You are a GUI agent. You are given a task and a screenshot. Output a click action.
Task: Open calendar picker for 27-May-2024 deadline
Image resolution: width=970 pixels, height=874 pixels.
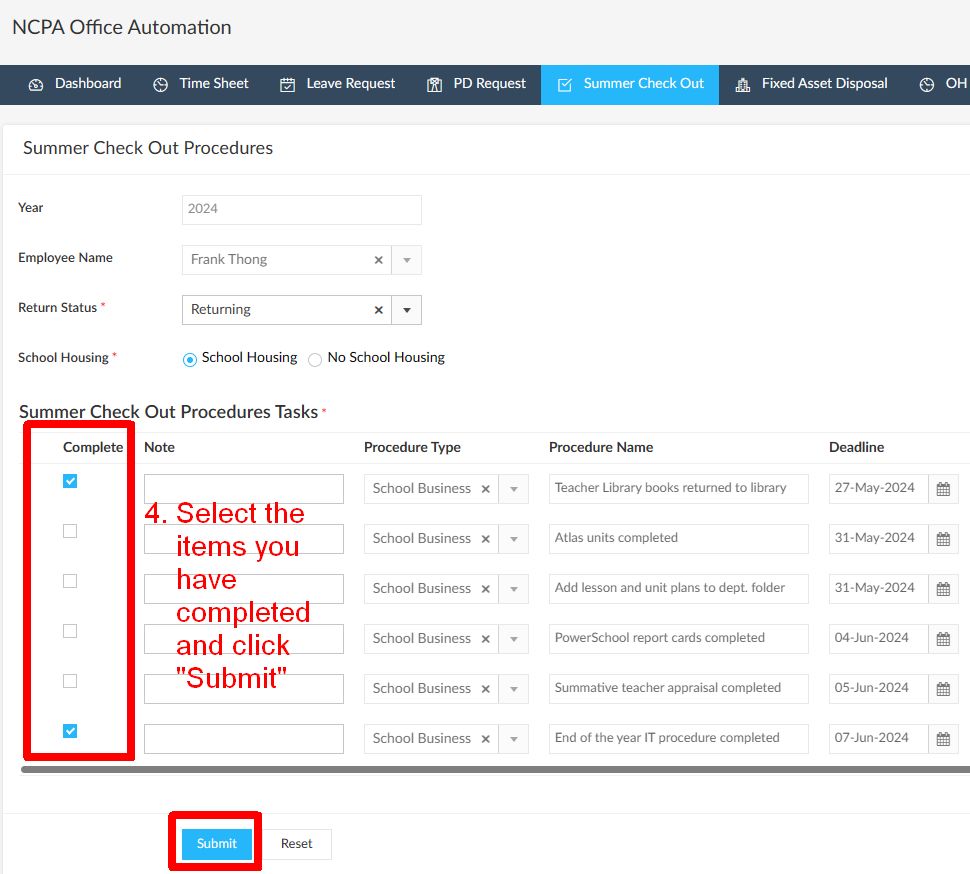tap(943, 489)
